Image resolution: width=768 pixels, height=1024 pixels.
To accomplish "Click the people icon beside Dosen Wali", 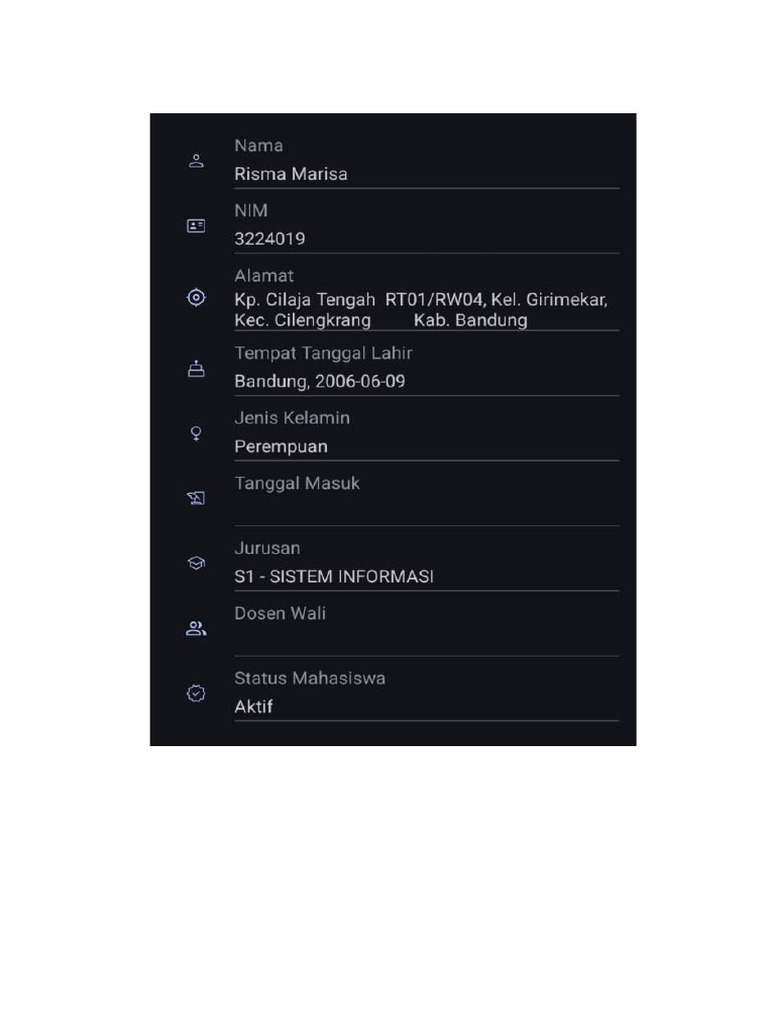I will click(x=196, y=629).
